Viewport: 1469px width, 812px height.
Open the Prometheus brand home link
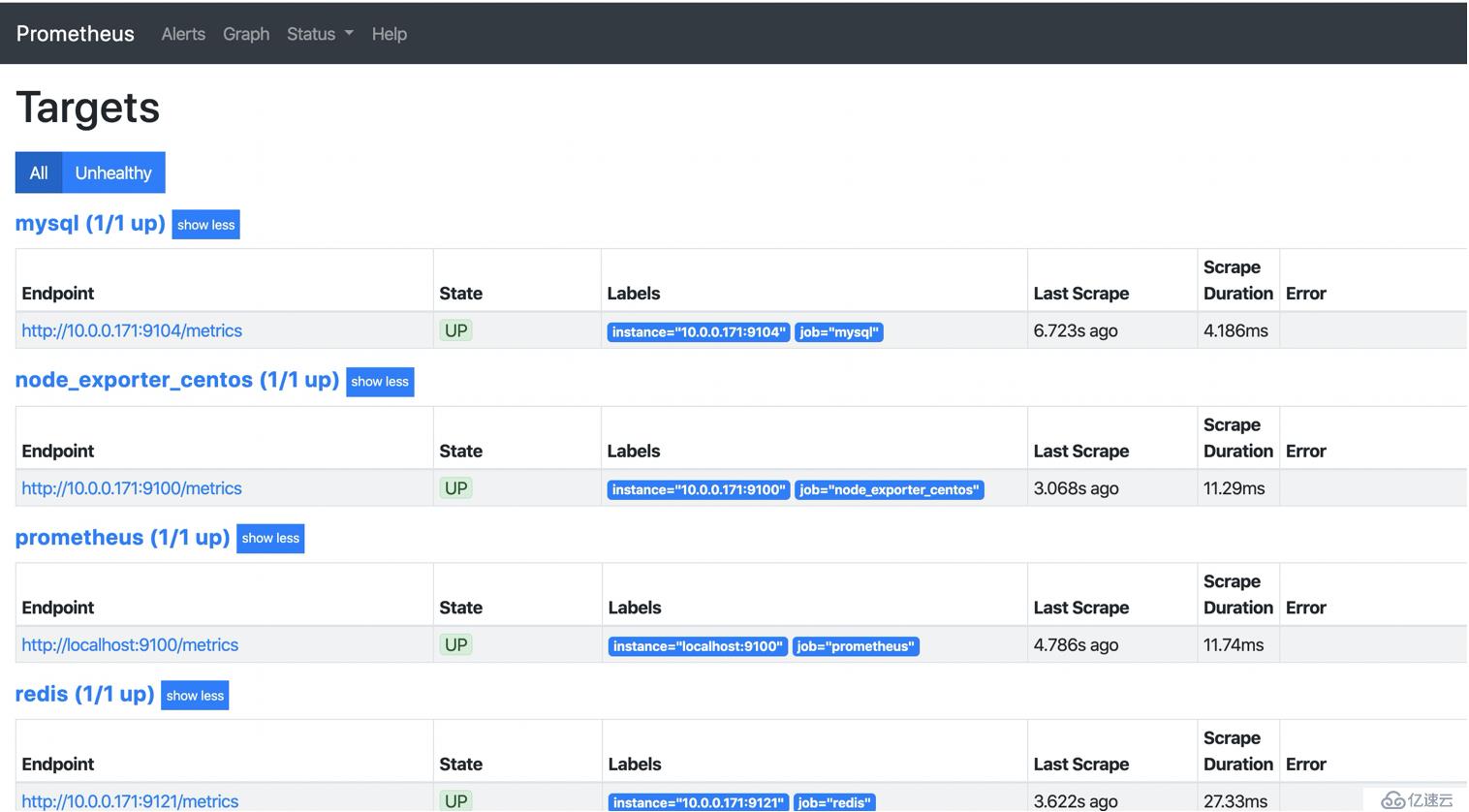point(76,34)
